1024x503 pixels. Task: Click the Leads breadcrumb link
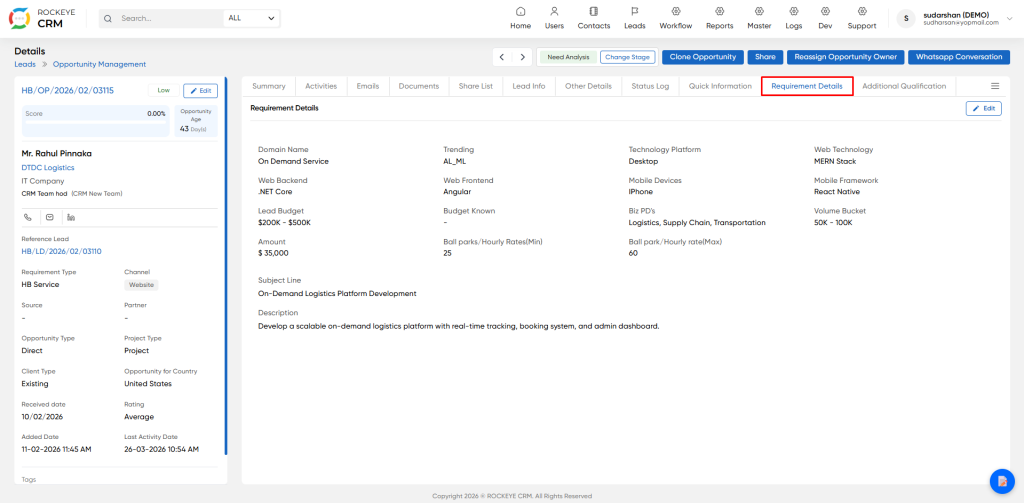pyautogui.click(x=25, y=65)
